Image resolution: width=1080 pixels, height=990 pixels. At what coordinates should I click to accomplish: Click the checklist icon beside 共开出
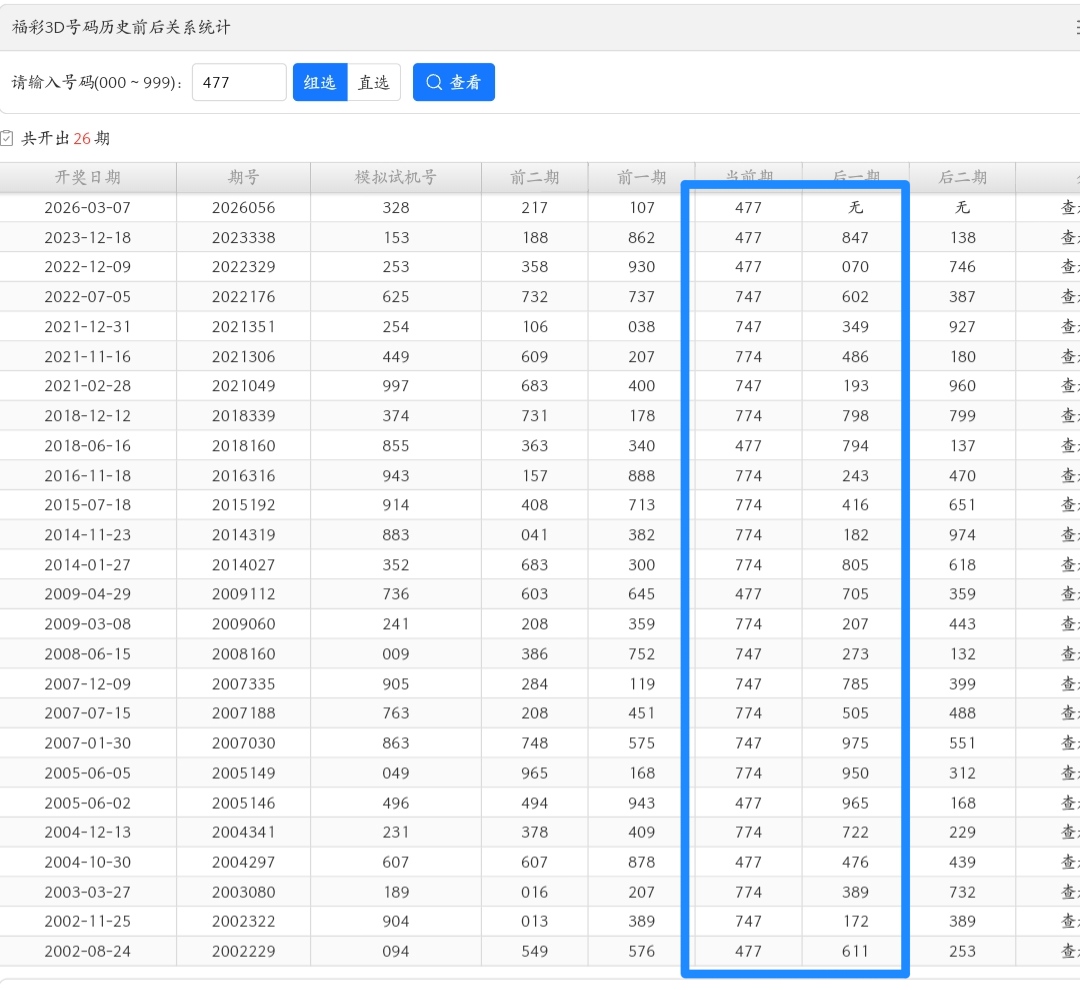(7, 138)
